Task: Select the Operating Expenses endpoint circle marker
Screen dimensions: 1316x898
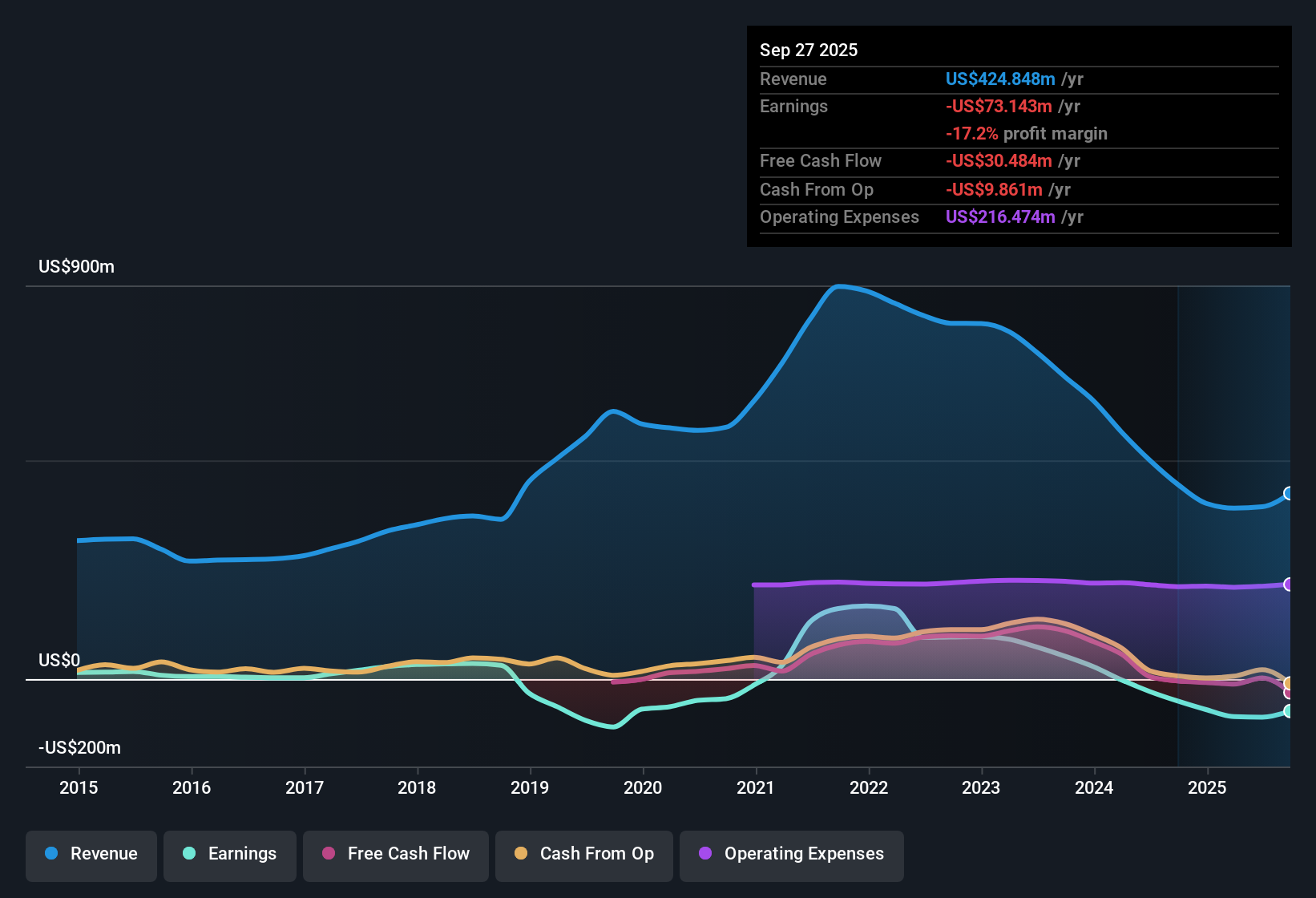Action: click(1289, 585)
